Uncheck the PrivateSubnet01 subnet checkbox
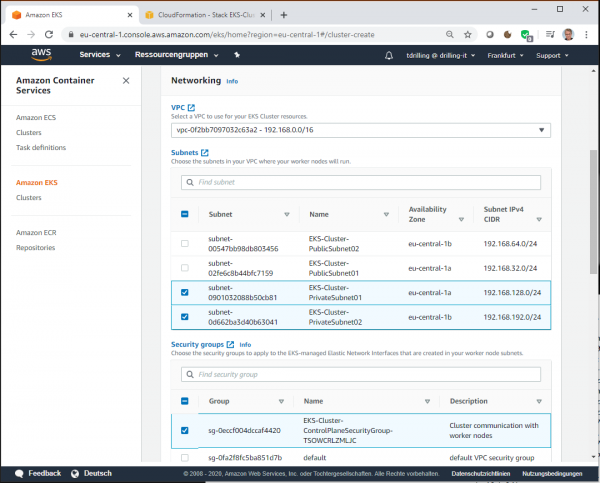This screenshot has height=483, width=600. tap(184, 292)
